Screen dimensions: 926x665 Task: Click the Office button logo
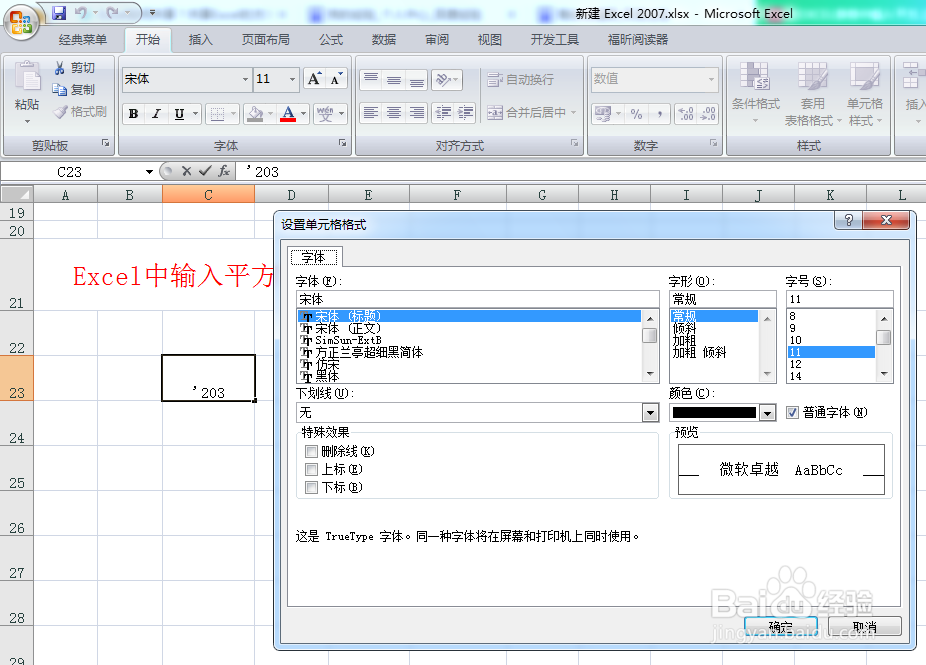[x=21, y=22]
